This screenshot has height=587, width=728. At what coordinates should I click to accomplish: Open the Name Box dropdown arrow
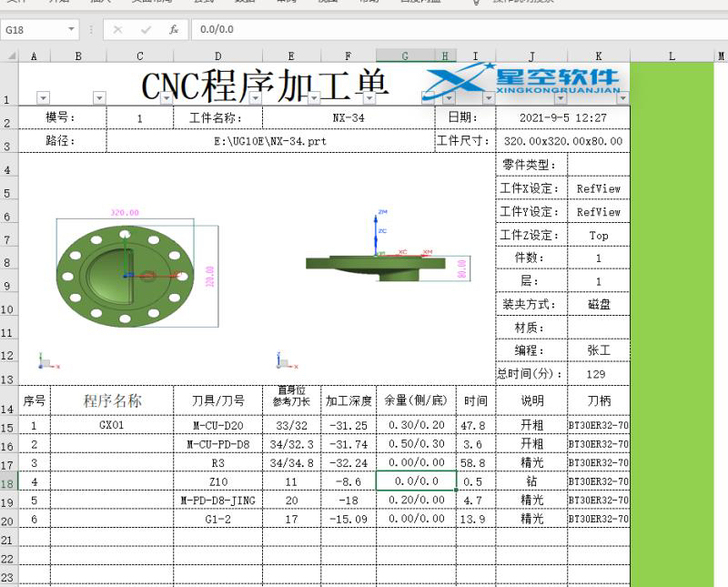point(71,29)
